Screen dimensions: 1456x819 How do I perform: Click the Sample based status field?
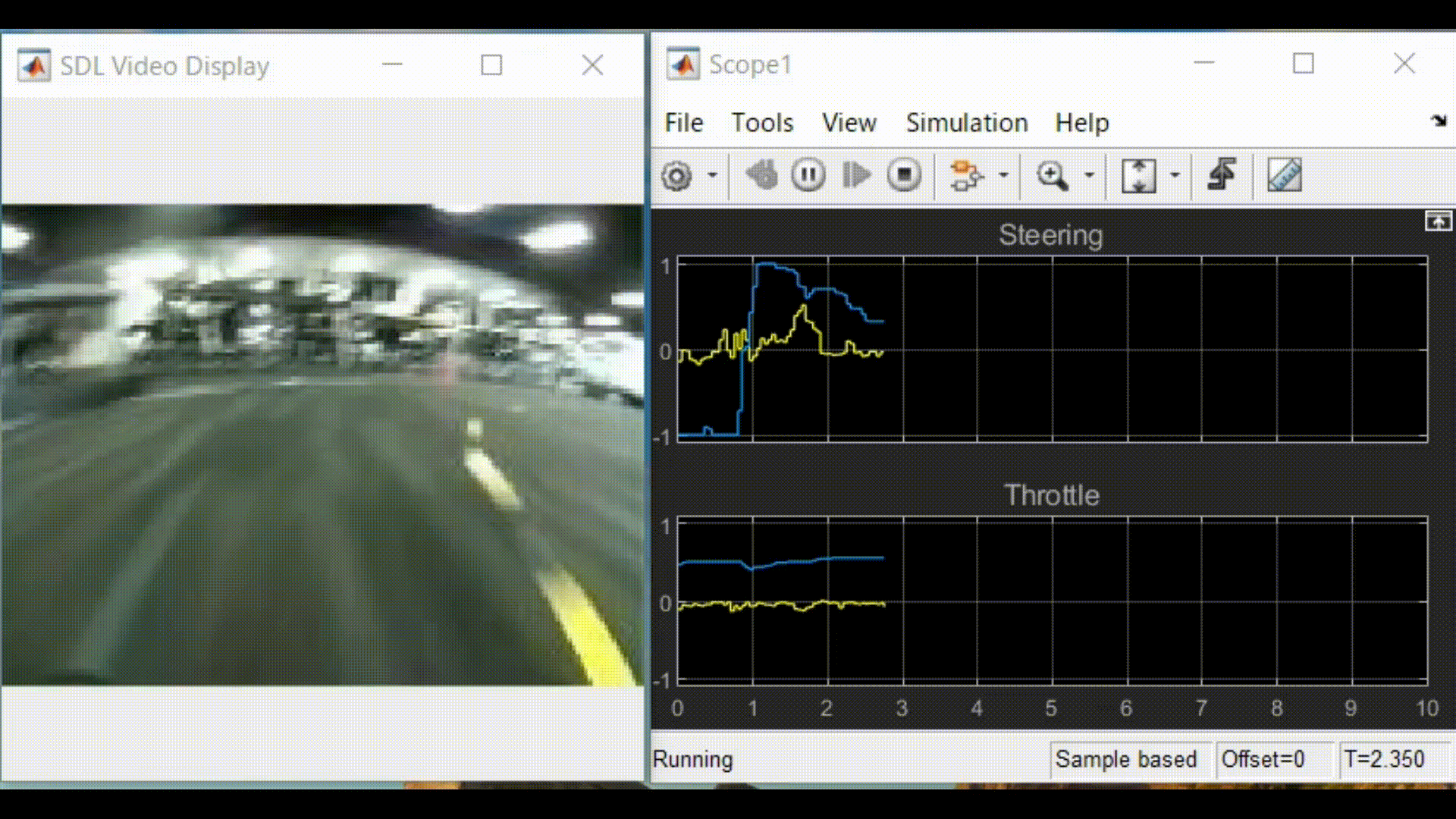pyautogui.click(x=1125, y=759)
